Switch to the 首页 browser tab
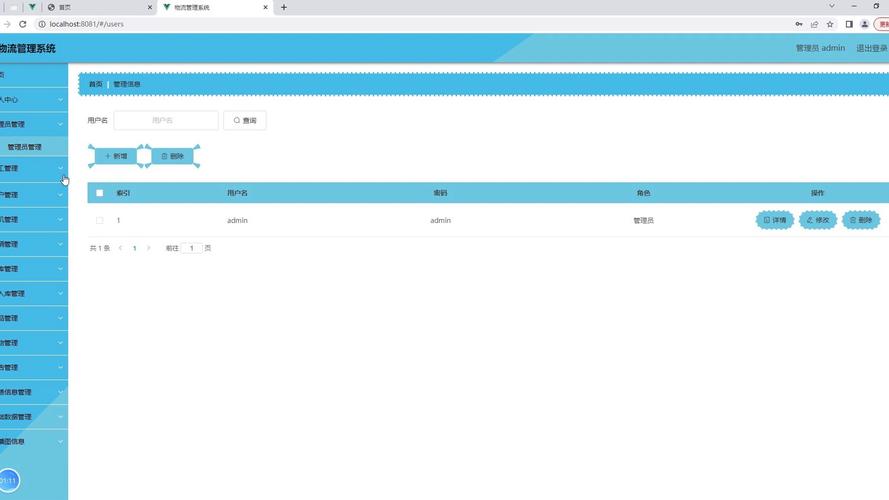The height and width of the screenshot is (500, 889). click(x=95, y=7)
